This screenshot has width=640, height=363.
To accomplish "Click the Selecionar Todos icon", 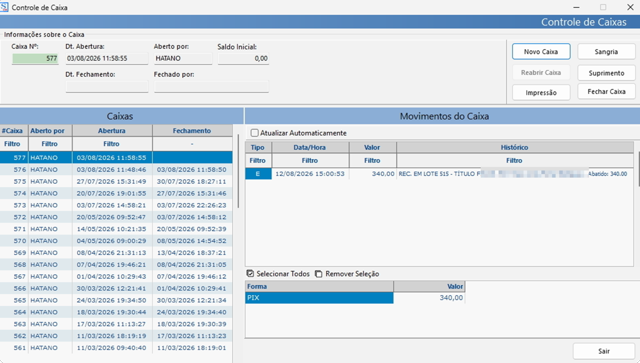I will [250, 274].
